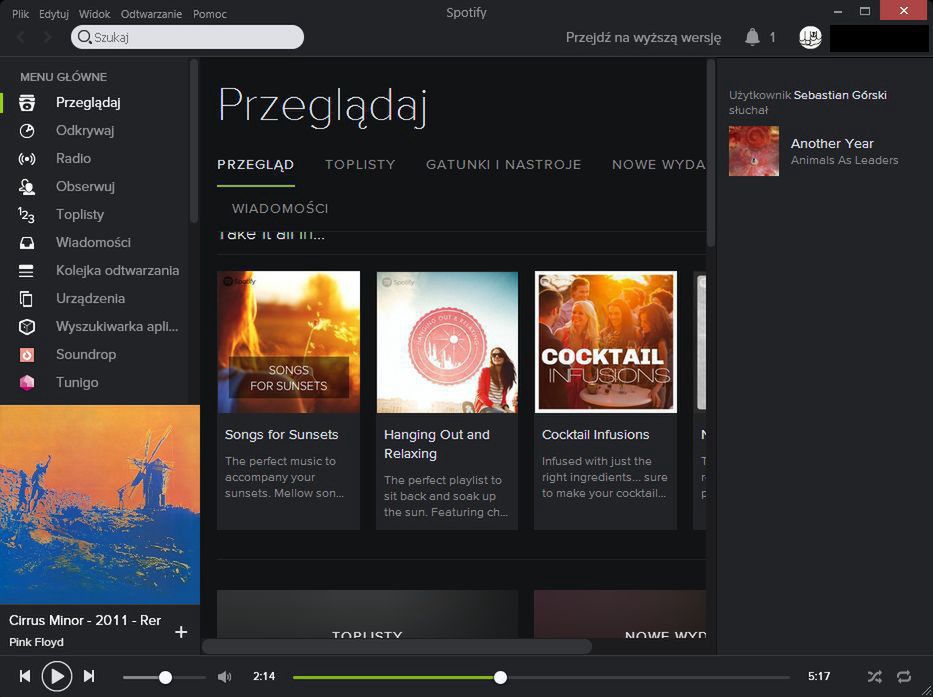The width and height of the screenshot is (933, 697).
Task: Open the Odkrywaj discover icon
Action: pos(26,131)
